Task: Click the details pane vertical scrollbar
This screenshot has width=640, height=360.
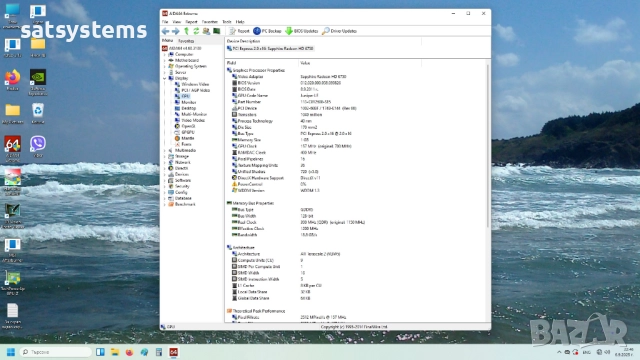Action: 488,146
